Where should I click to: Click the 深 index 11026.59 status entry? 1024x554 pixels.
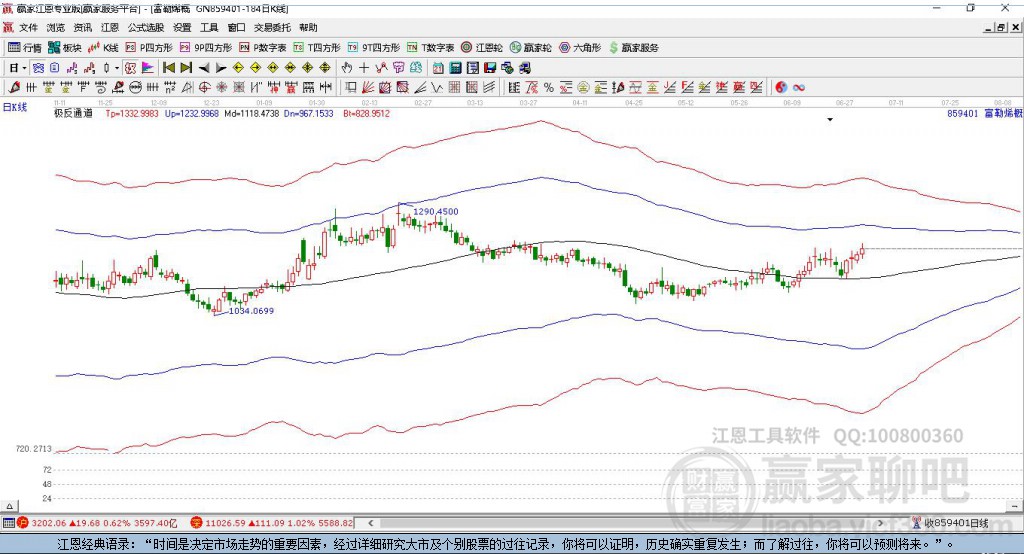point(272,523)
